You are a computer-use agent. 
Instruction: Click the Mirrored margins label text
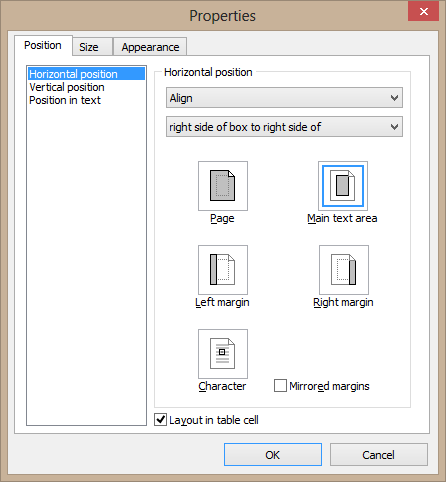point(329,386)
